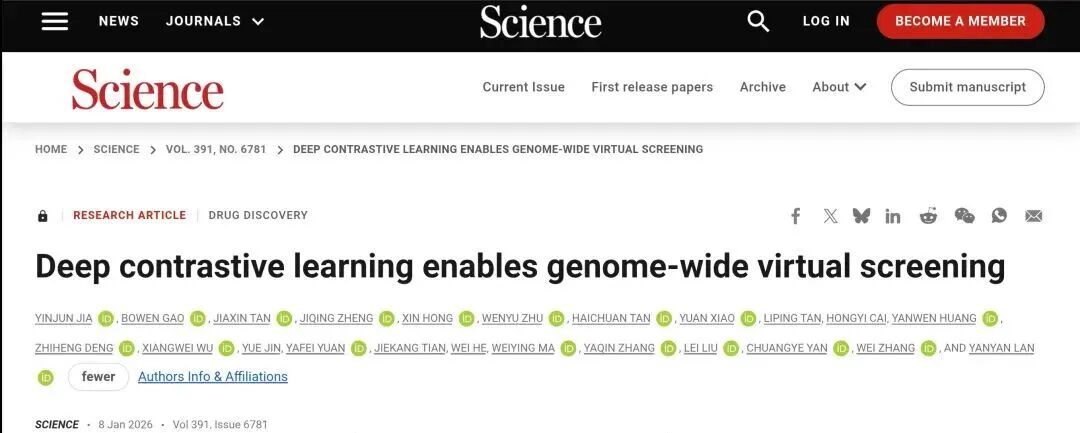The width and height of the screenshot is (1080, 433).
Task: Expand the Journals dropdown
Action: [215, 21]
